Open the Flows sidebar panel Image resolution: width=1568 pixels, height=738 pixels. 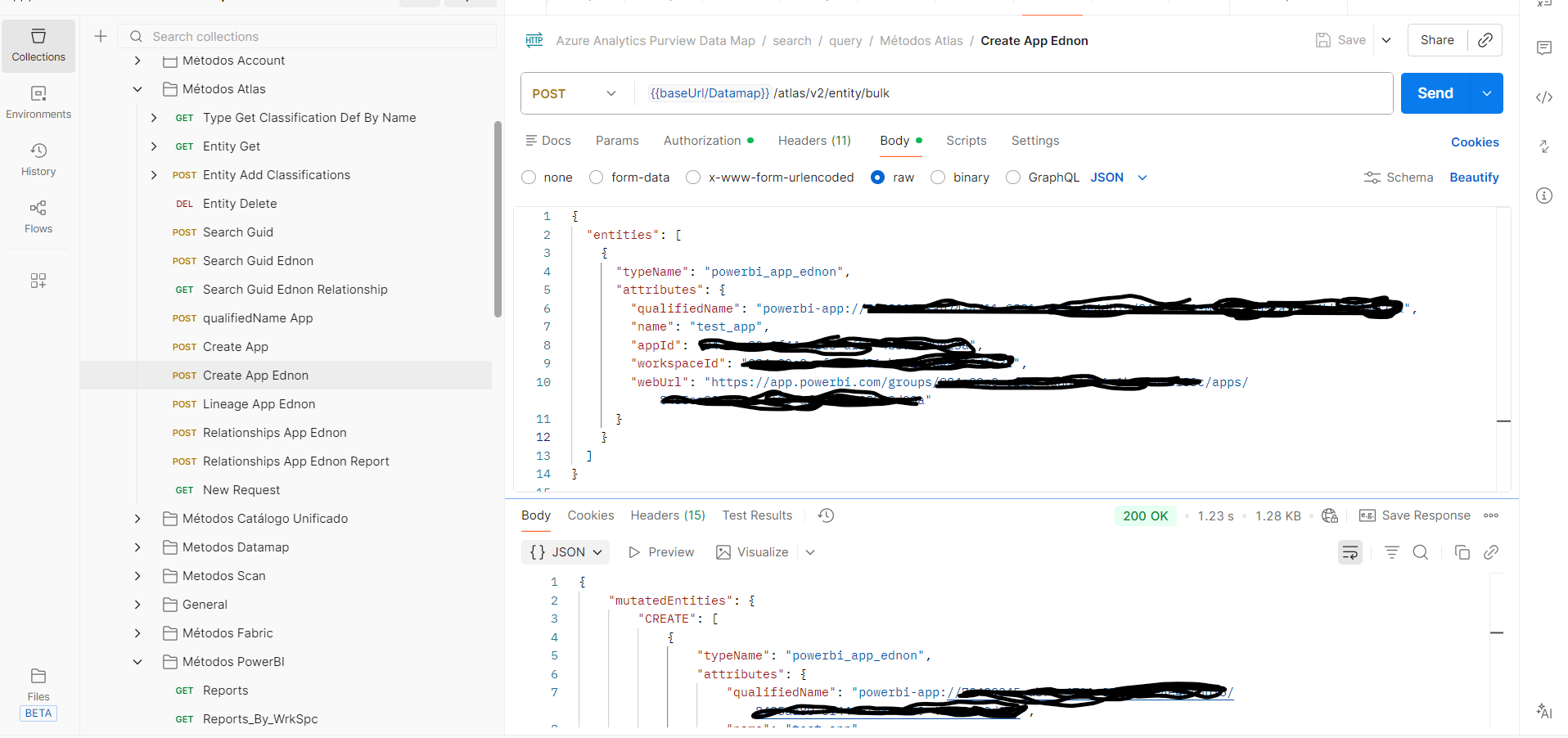[x=38, y=218]
